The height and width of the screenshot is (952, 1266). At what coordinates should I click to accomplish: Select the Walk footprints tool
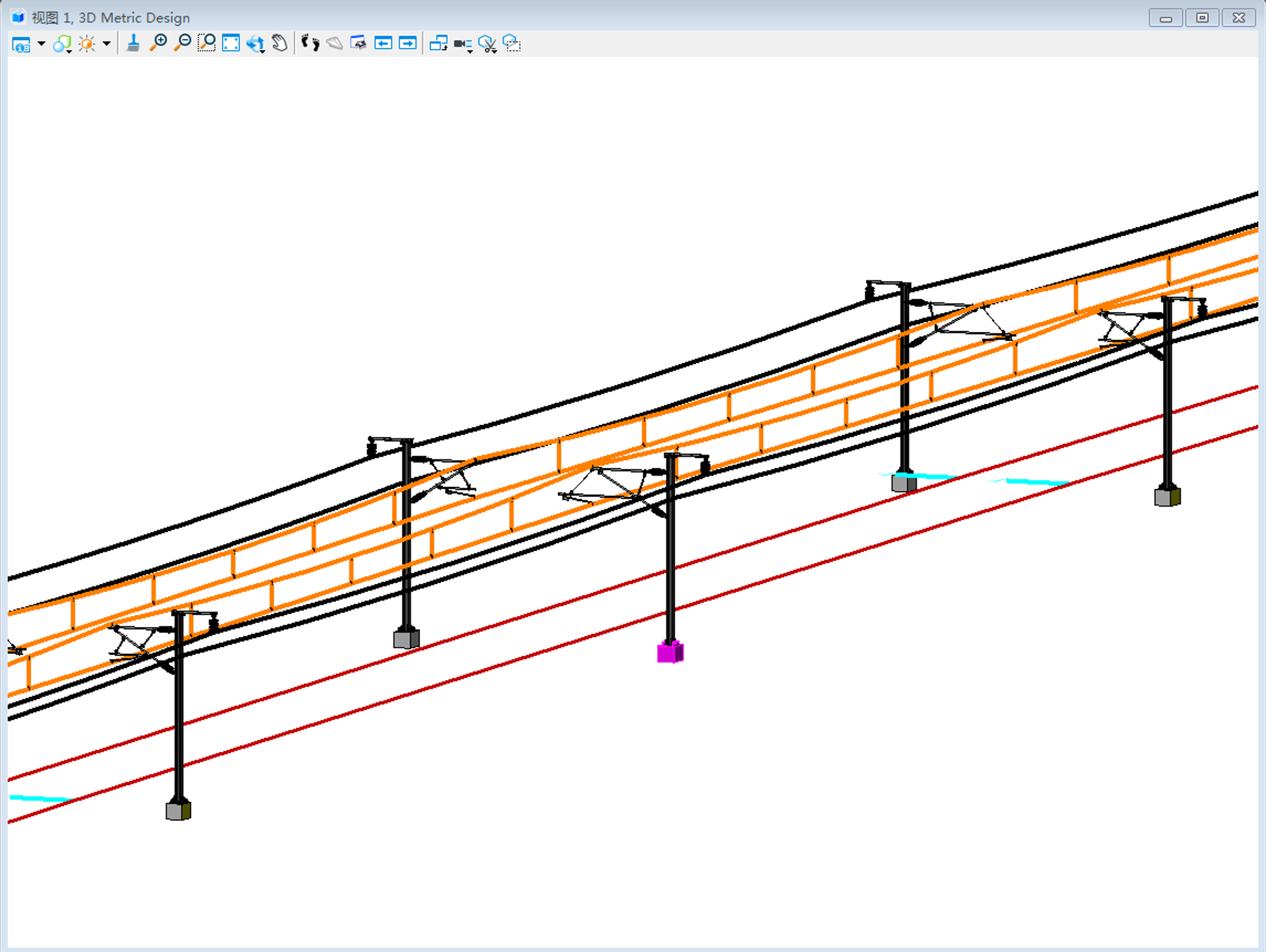[x=310, y=44]
